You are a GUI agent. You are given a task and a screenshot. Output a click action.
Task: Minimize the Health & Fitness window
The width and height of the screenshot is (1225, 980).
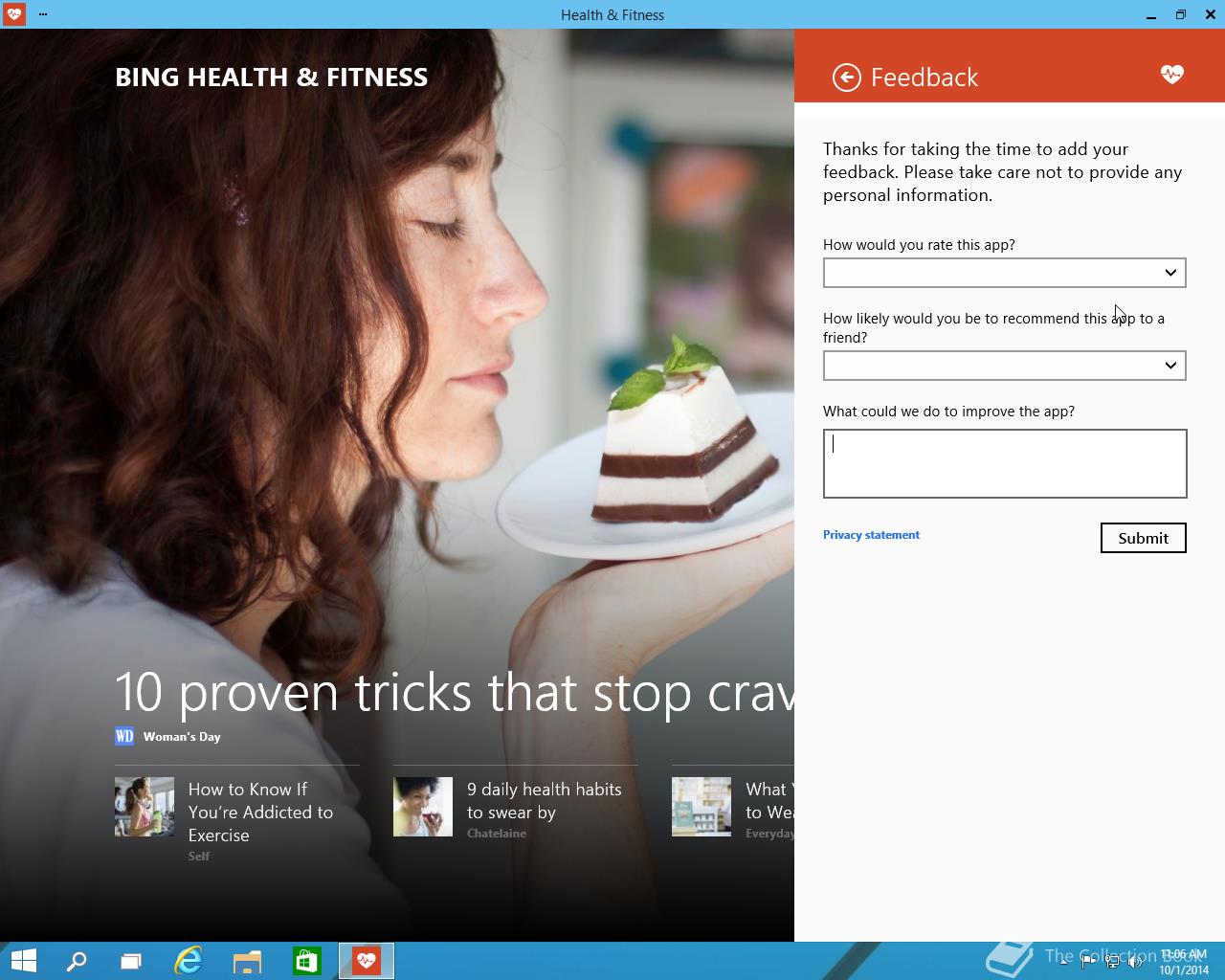click(1150, 14)
